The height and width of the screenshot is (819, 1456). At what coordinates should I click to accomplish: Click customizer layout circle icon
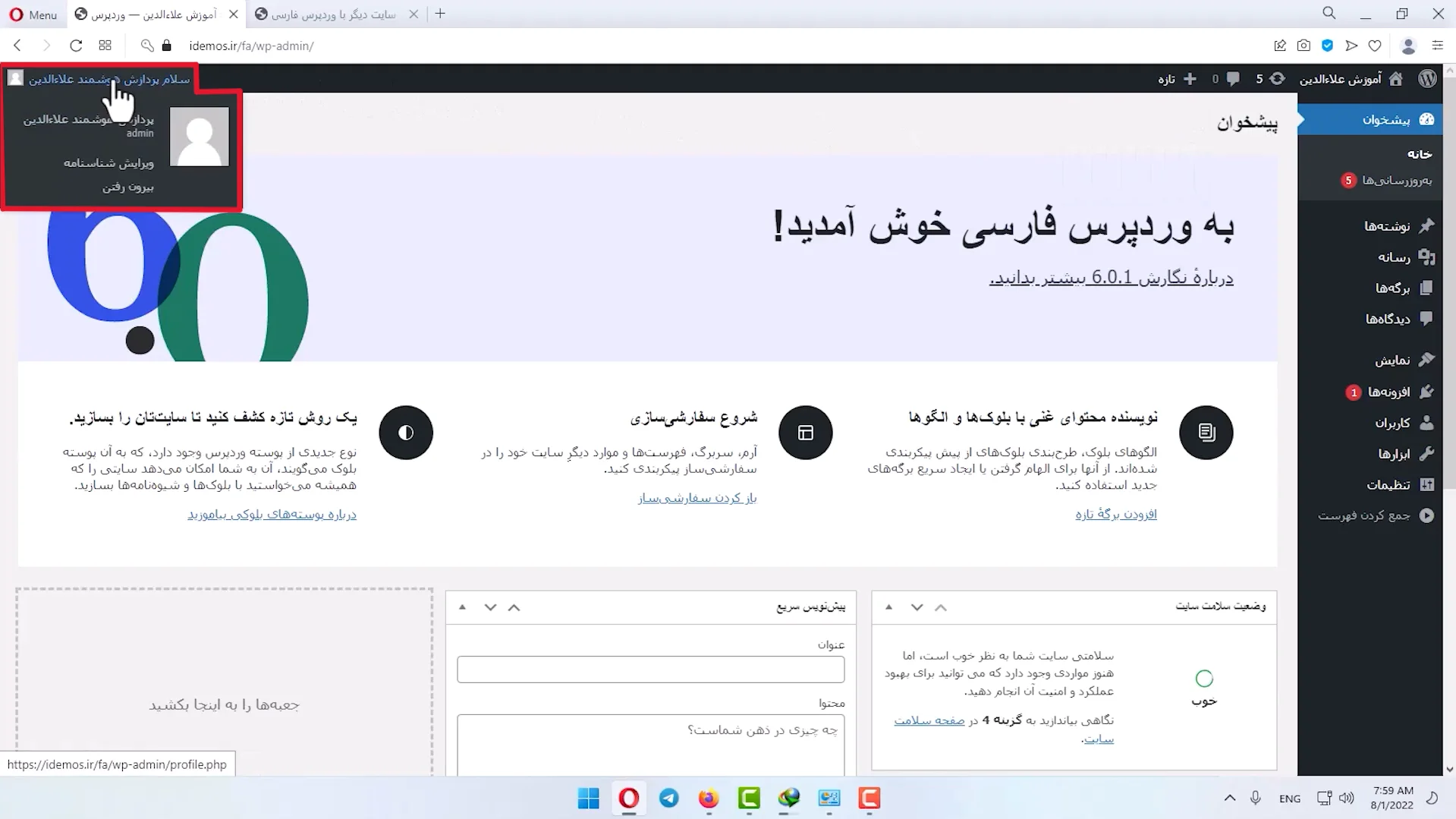click(806, 433)
